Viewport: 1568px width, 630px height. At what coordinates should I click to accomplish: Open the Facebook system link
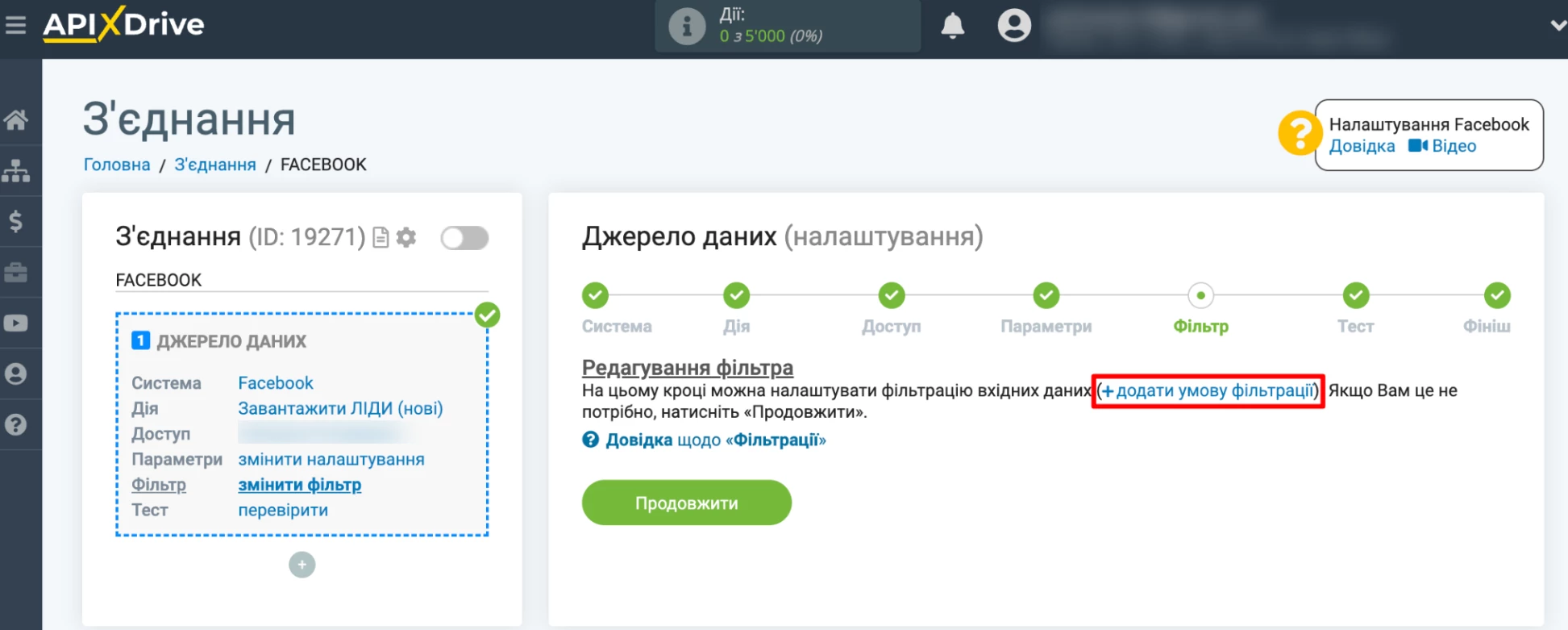click(x=276, y=383)
